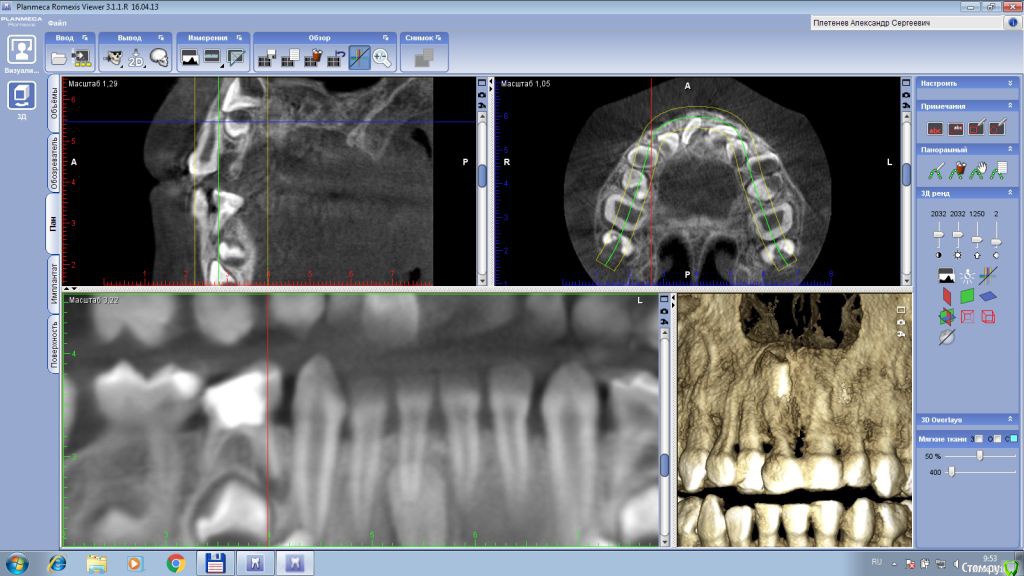Select the hand-move panoramic curve tool
This screenshot has height=576, width=1024.
[976, 170]
